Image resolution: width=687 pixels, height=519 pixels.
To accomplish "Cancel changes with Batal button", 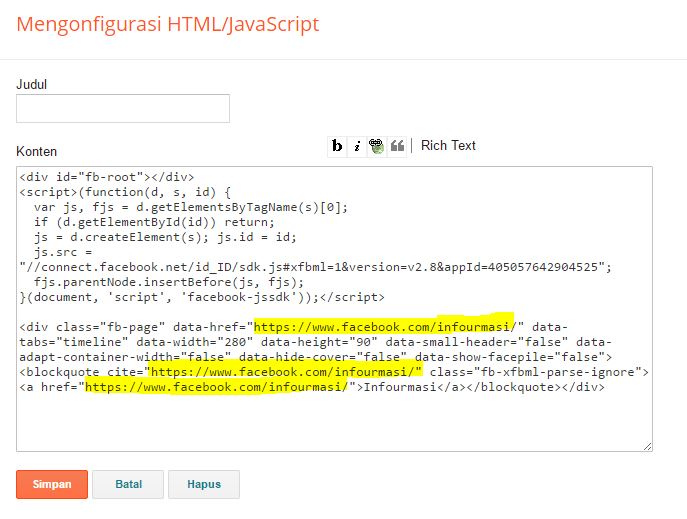I will [128, 484].
